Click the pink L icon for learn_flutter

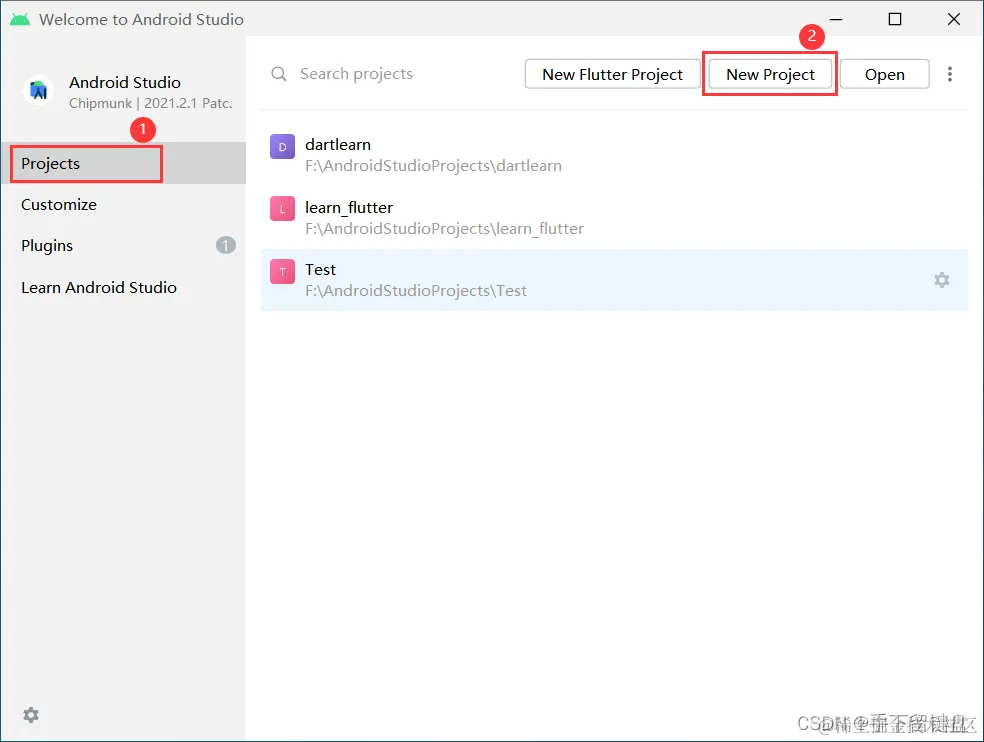tap(282, 209)
